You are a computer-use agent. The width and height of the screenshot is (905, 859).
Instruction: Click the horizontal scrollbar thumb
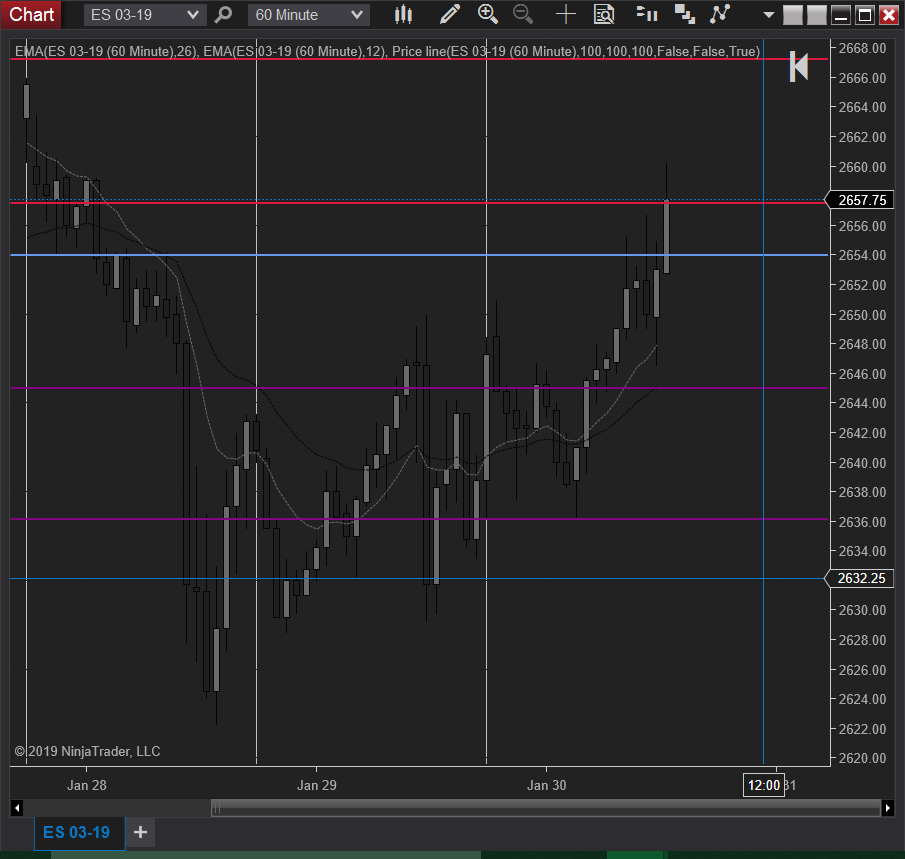(x=545, y=808)
